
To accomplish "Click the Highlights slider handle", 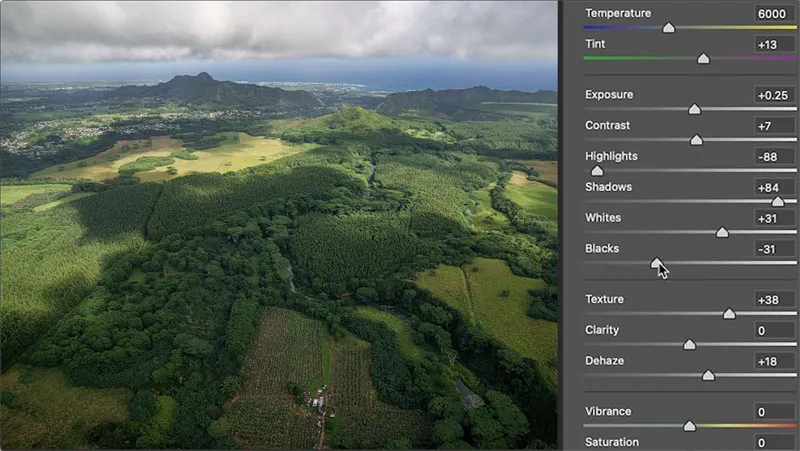I will tap(598, 171).
